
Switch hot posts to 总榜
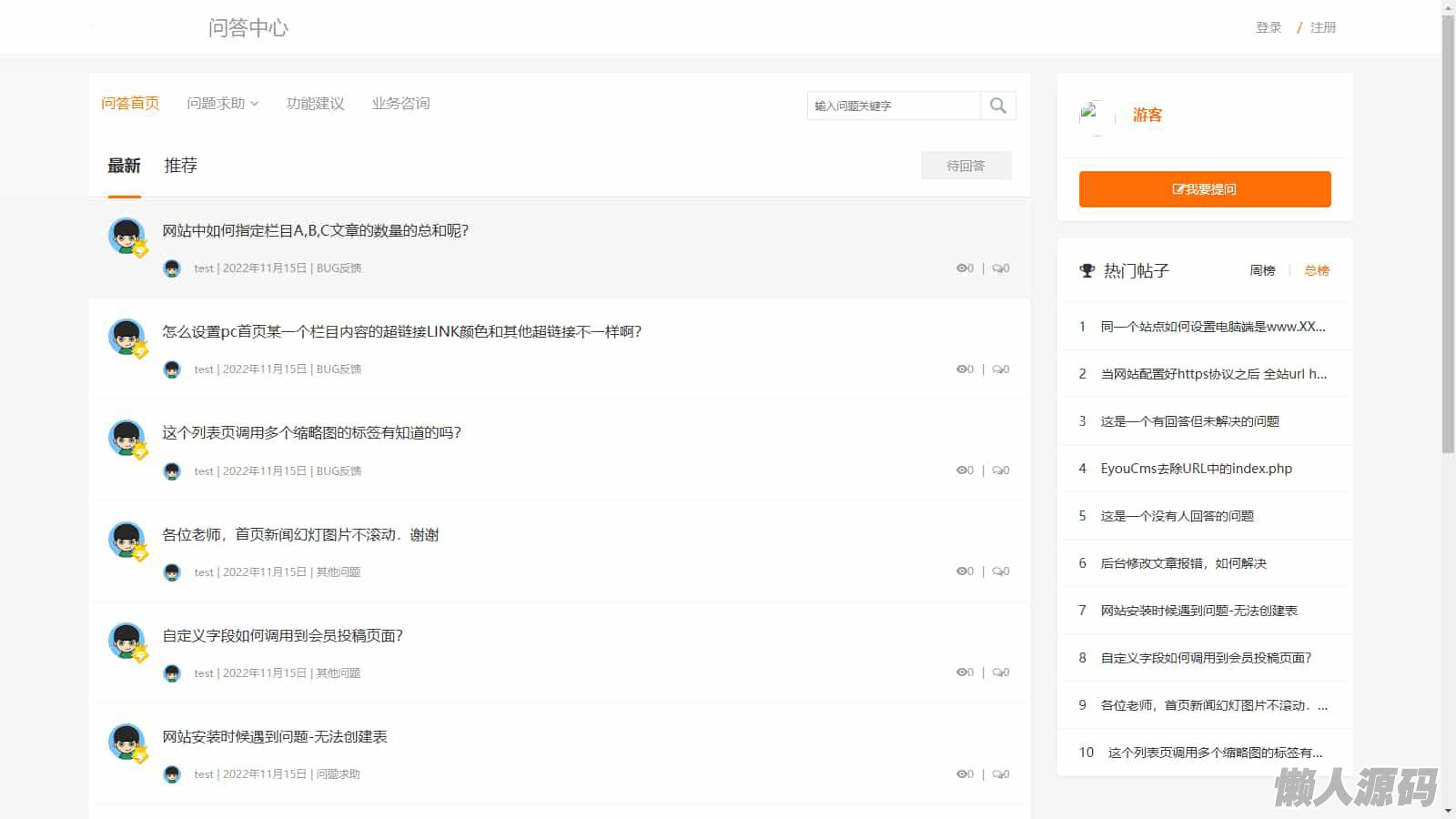(x=1316, y=270)
